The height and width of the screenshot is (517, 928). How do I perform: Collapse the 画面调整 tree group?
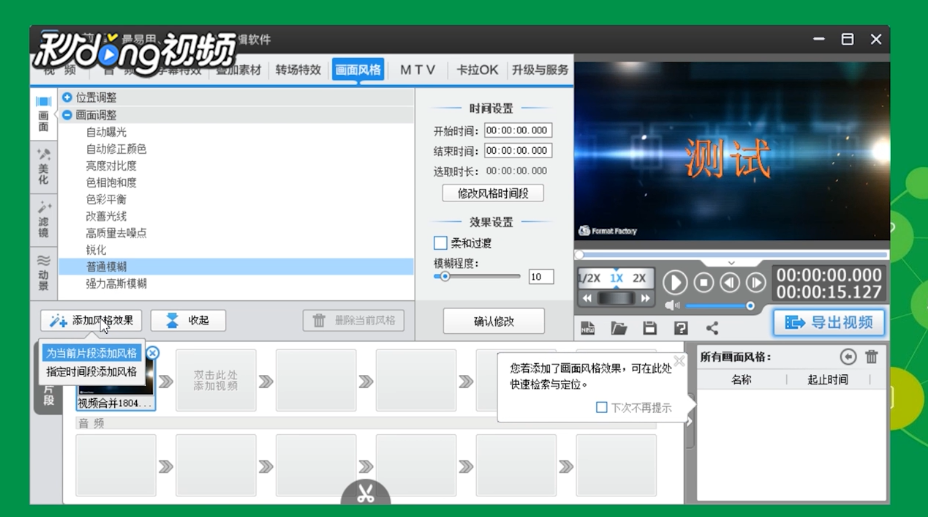tap(67, 115)
